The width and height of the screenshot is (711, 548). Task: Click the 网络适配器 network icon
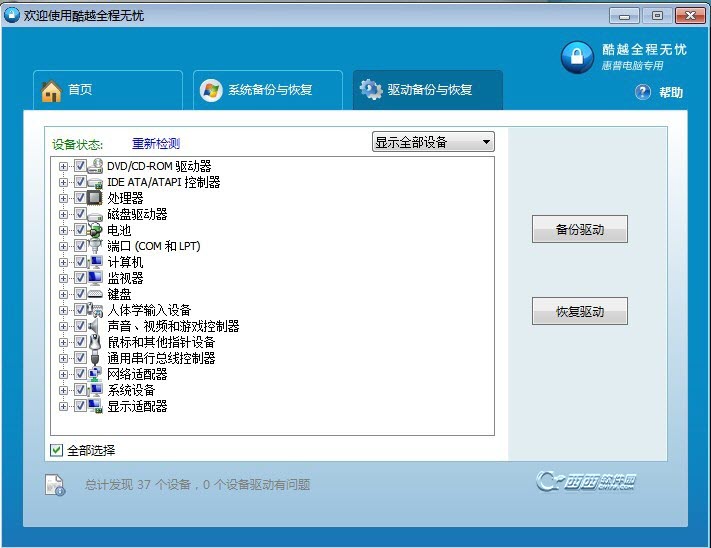95,374
